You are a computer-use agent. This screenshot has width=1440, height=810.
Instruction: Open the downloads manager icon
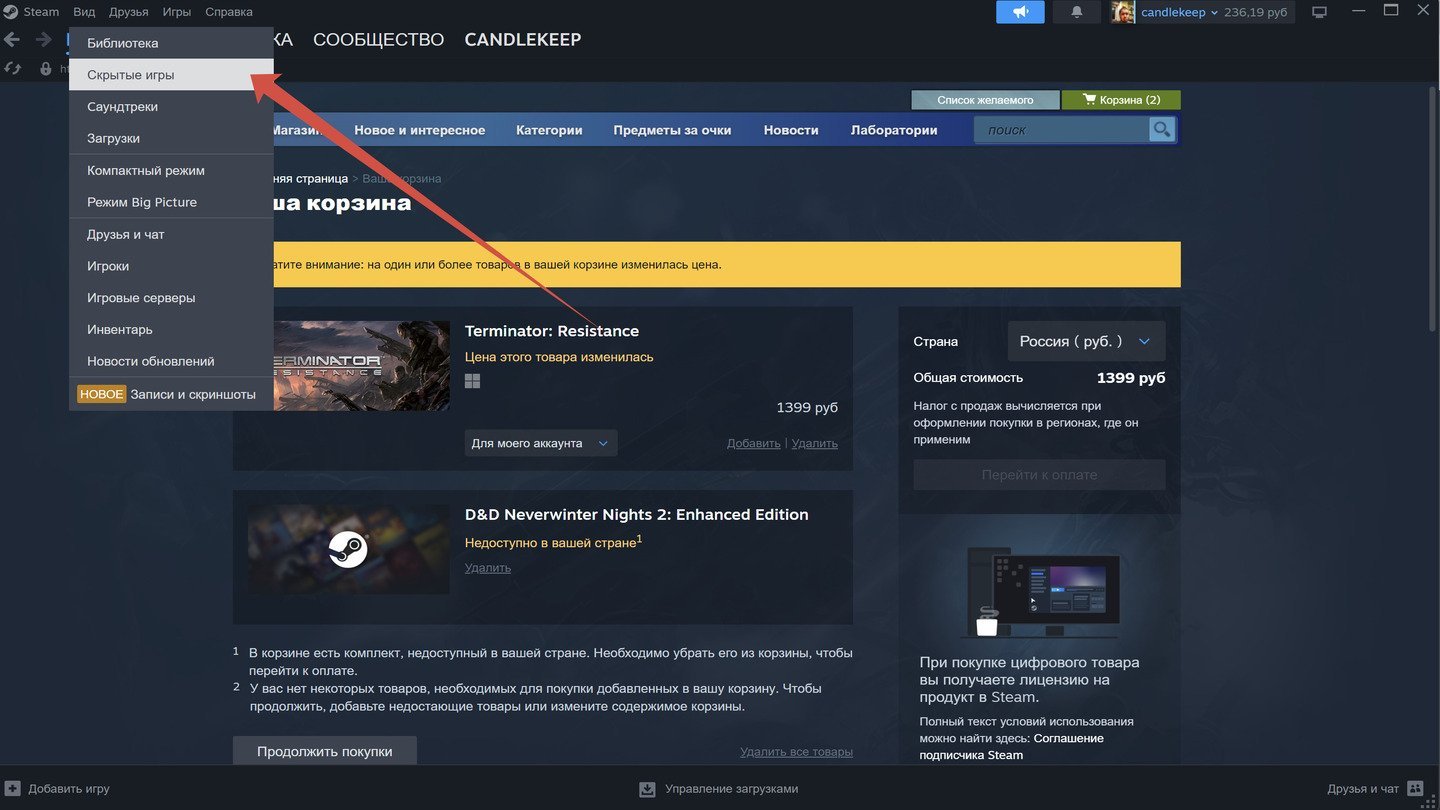point(647,789)
